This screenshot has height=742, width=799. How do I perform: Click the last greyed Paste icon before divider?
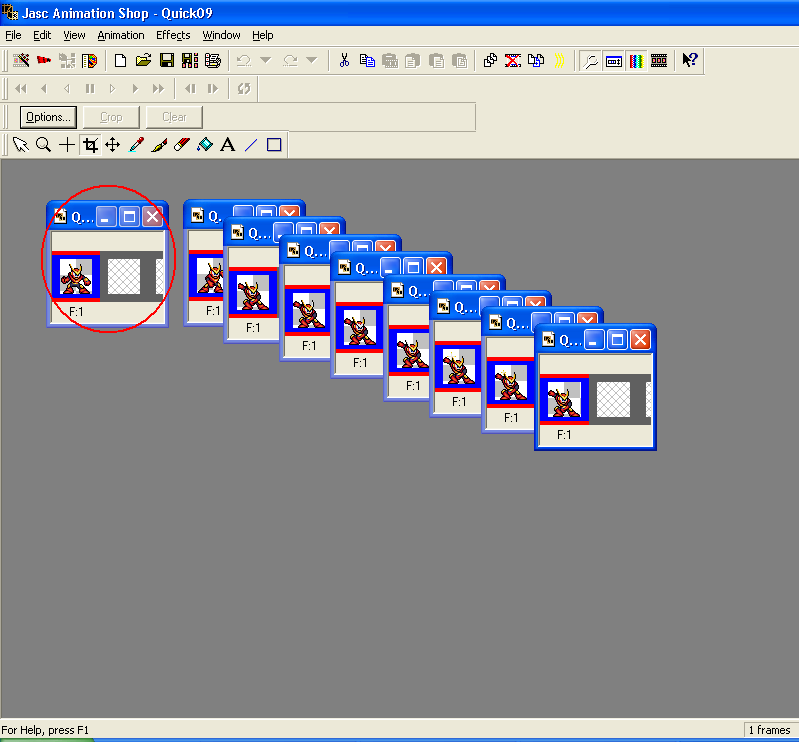(x=459, y=61)
